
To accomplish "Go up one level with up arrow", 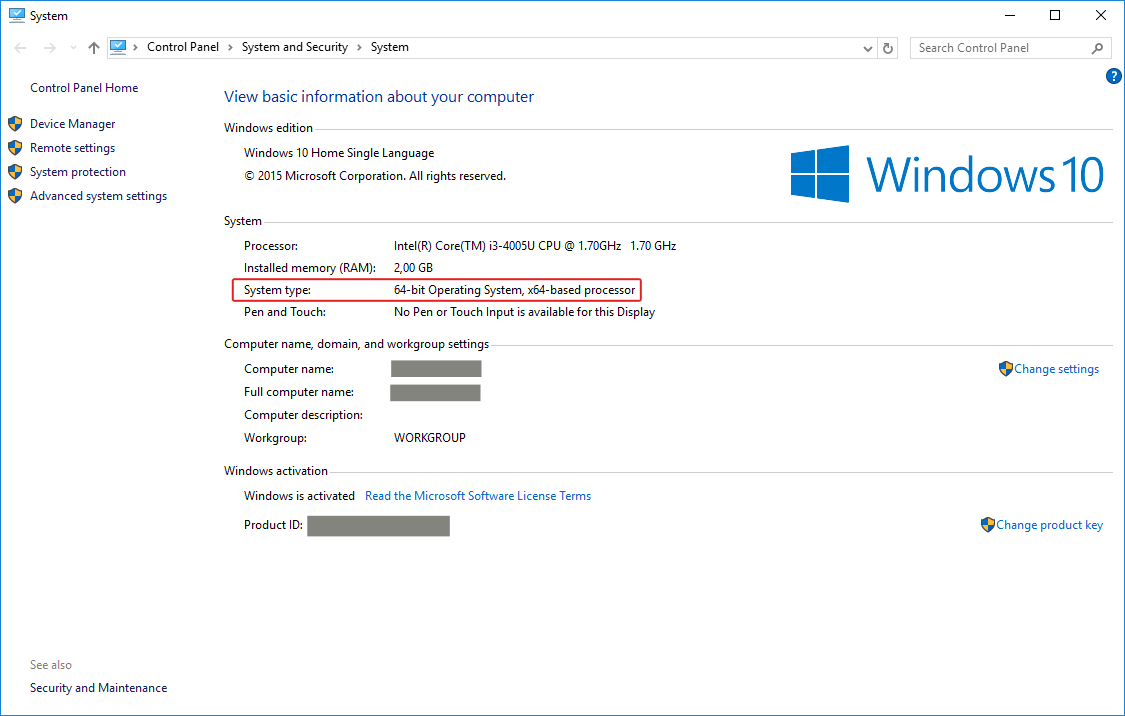I will point(93,48).
